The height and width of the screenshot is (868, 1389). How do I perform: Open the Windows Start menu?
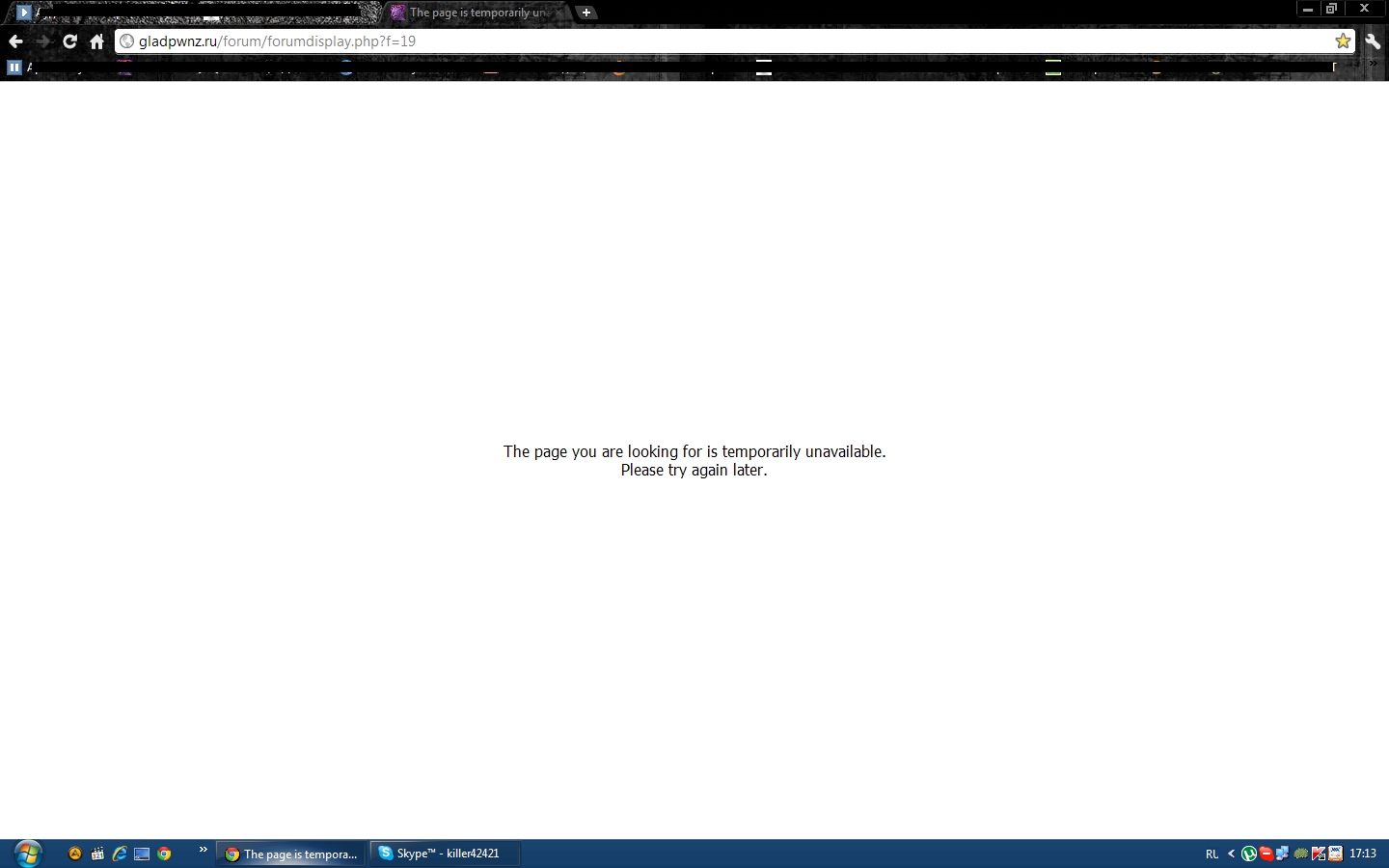(28, 854)
